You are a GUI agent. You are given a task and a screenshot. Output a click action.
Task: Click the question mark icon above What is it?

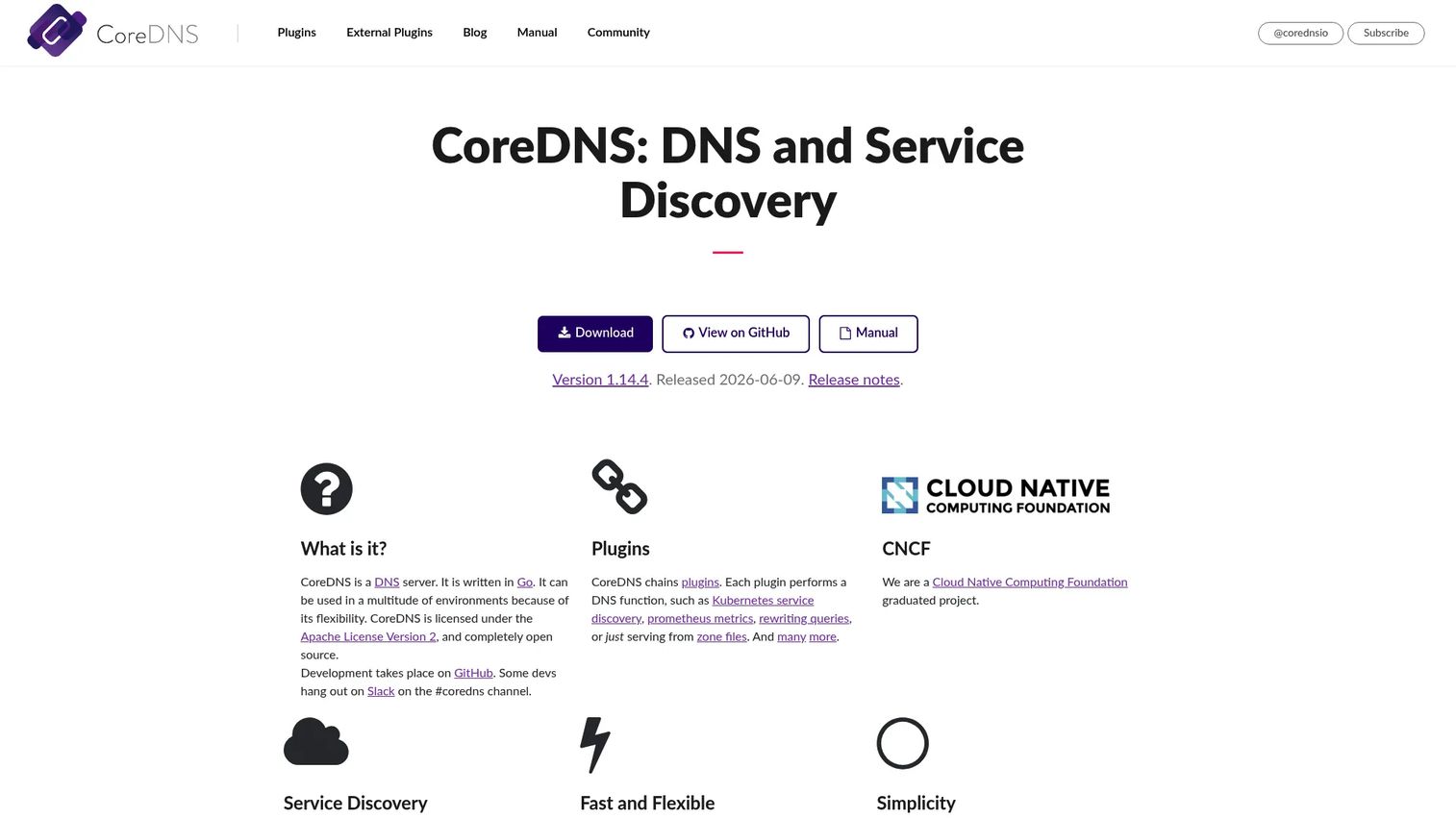point(326,488)
